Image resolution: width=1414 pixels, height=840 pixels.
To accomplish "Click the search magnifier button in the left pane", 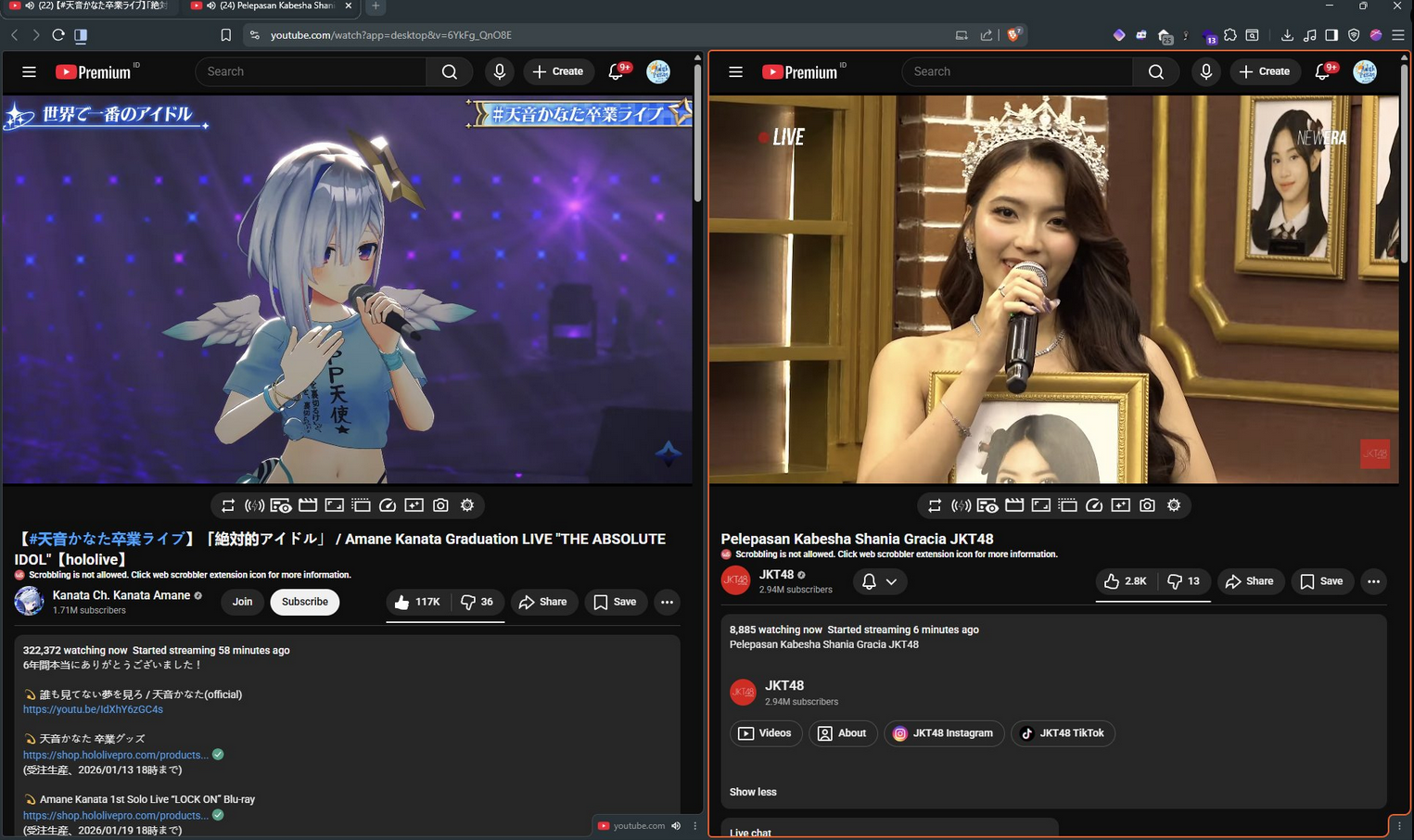I will tap(450, 71).
